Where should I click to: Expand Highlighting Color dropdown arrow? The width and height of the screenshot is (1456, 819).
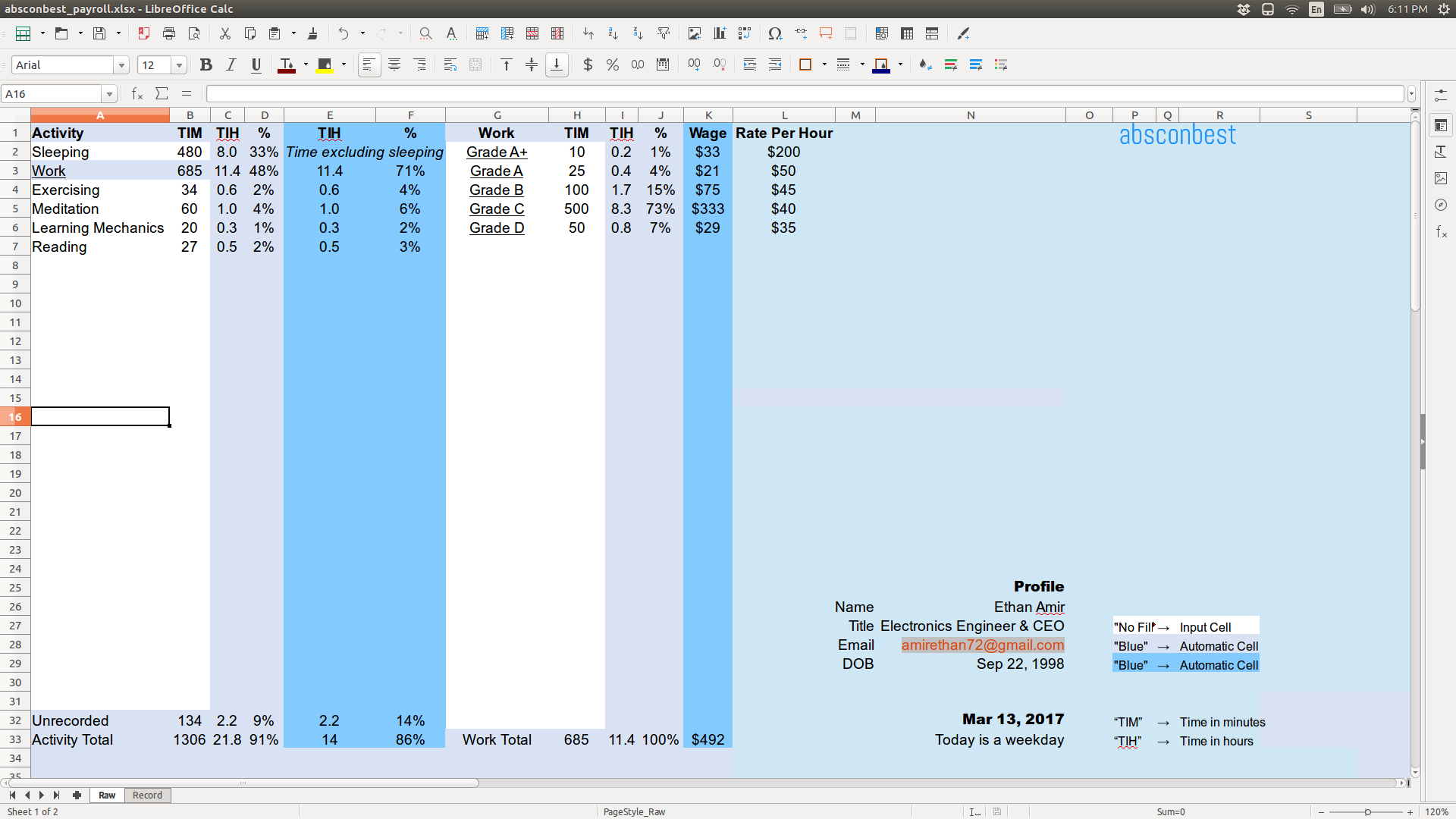(x=344, y=65)
